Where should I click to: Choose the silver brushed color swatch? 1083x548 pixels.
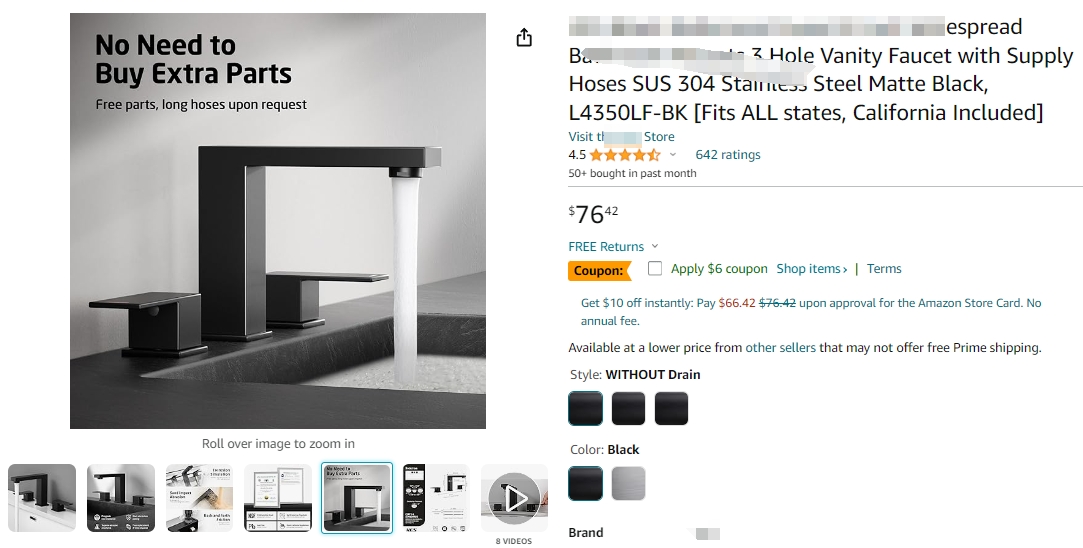pyautogui.click(x=629, y=483)
